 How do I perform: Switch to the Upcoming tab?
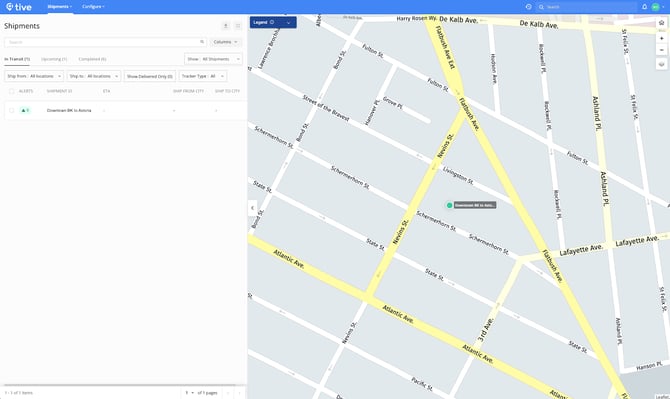tap(54, 59)
